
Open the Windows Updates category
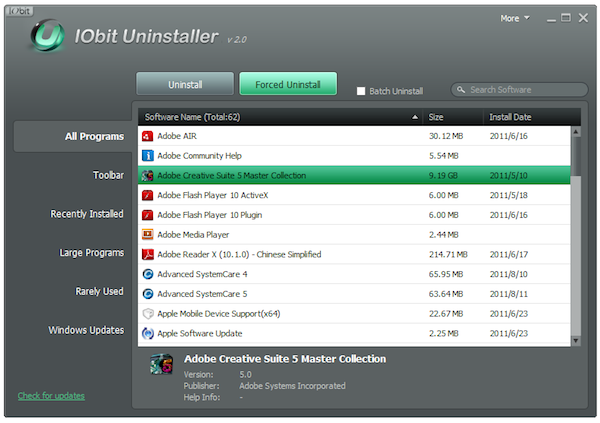86,330
